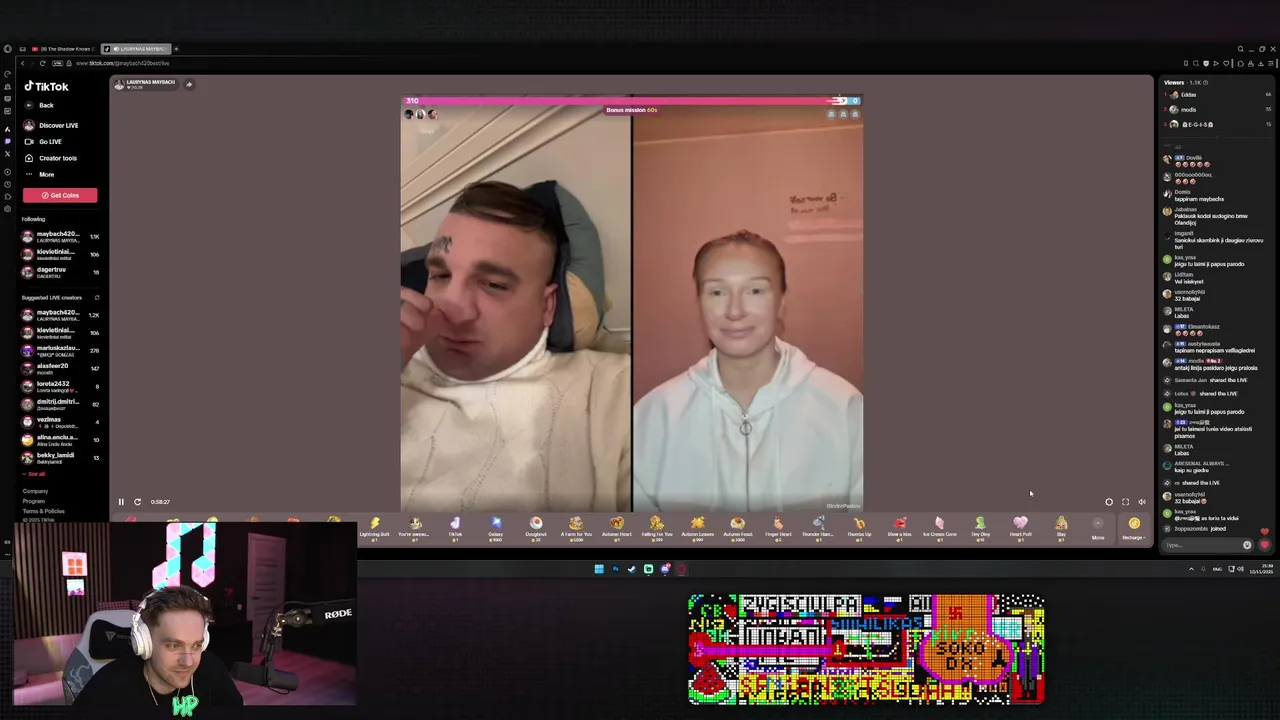Select top viewer modis in Viewers
The height and width of the screenshot is (720, 1280).
[x=1218, y=110]
